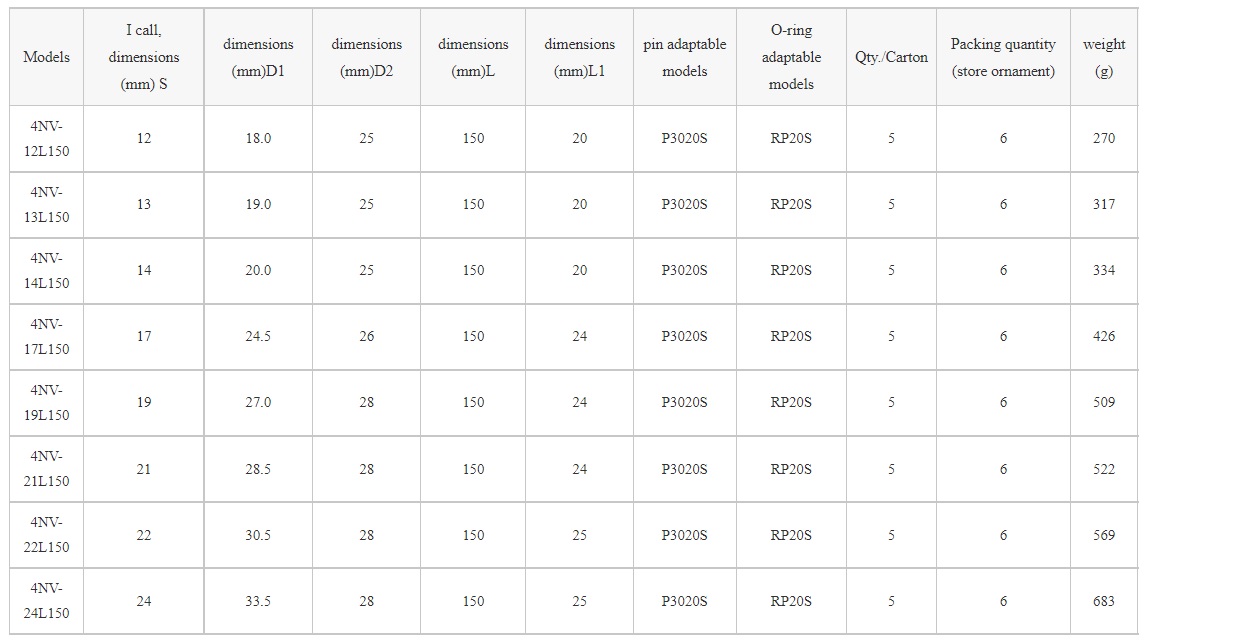Screen dimensions: 1243x641
Task: Click the 4NV-13L150 model cell
Action: 47,205
